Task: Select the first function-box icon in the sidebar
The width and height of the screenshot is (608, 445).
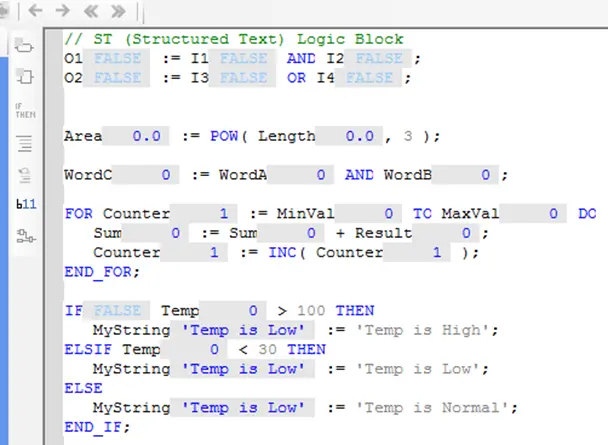Action: (24, 46)
